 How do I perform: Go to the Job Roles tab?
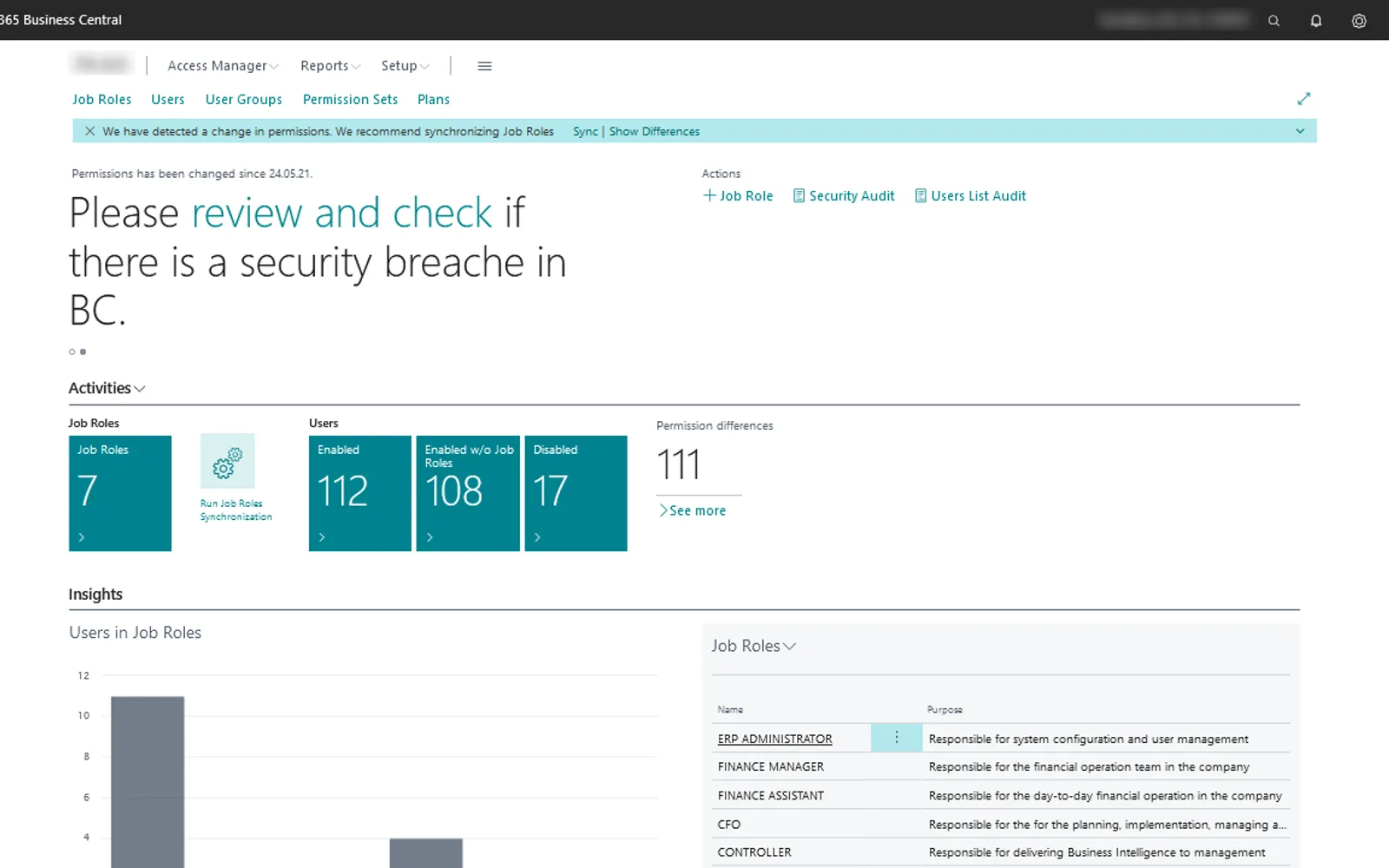tap(102, 100)
